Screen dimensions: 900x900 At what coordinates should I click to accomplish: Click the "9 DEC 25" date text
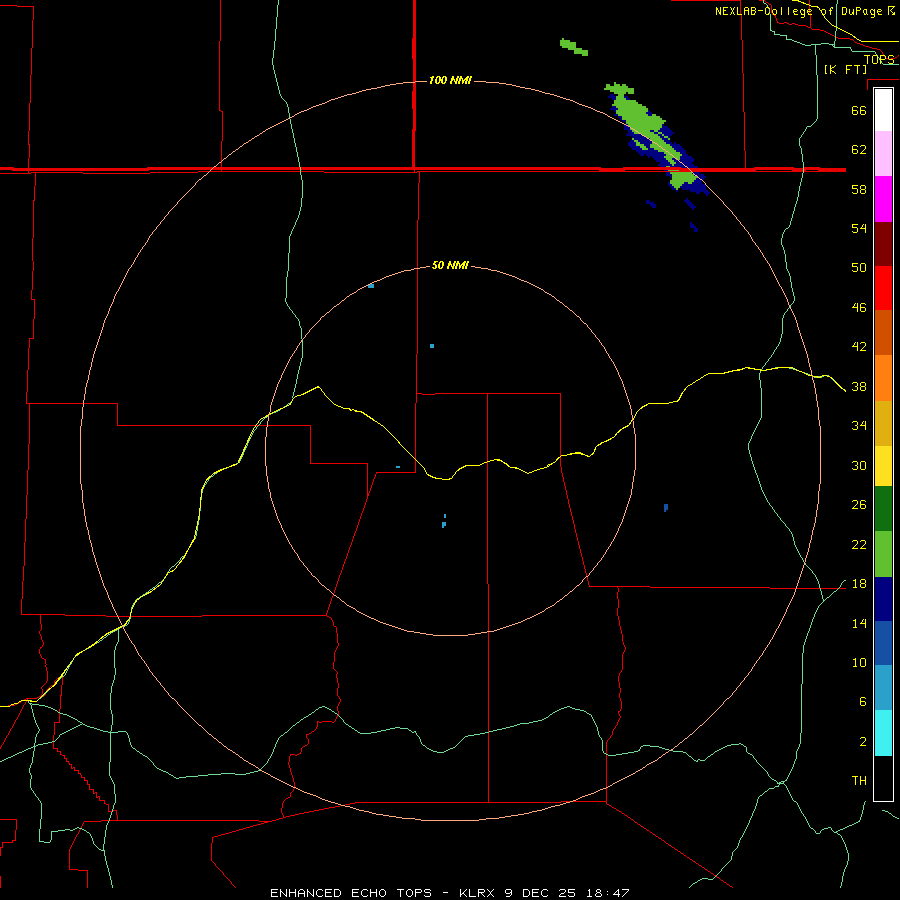tap(540, 893)
